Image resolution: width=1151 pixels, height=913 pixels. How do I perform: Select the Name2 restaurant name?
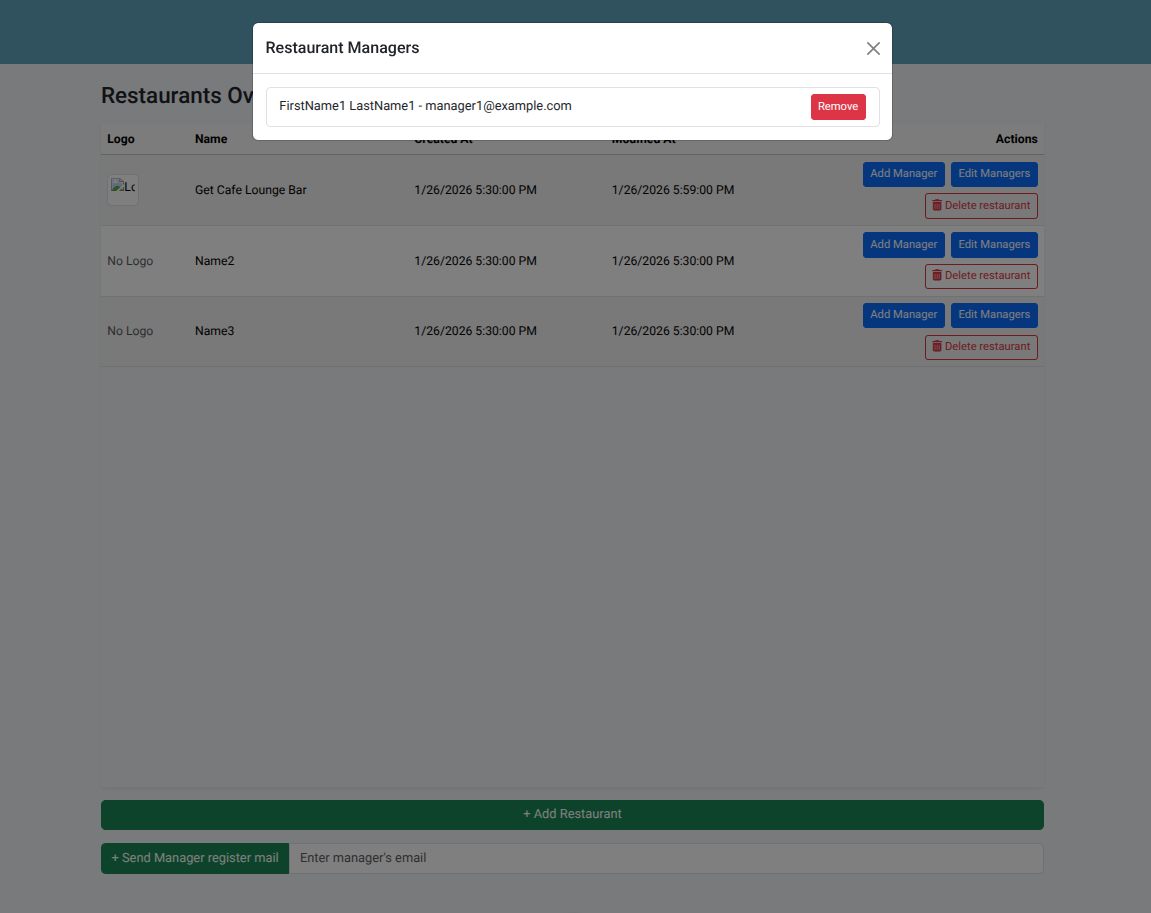(x=214, y=261)
